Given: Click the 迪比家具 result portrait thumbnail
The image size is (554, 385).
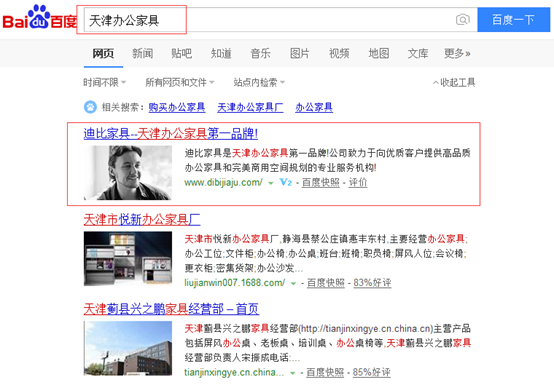Looking at the screenshot, I should [128, 173].
